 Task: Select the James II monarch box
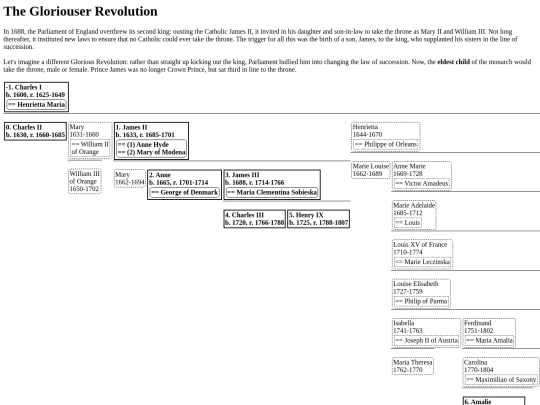click(152, 141)
